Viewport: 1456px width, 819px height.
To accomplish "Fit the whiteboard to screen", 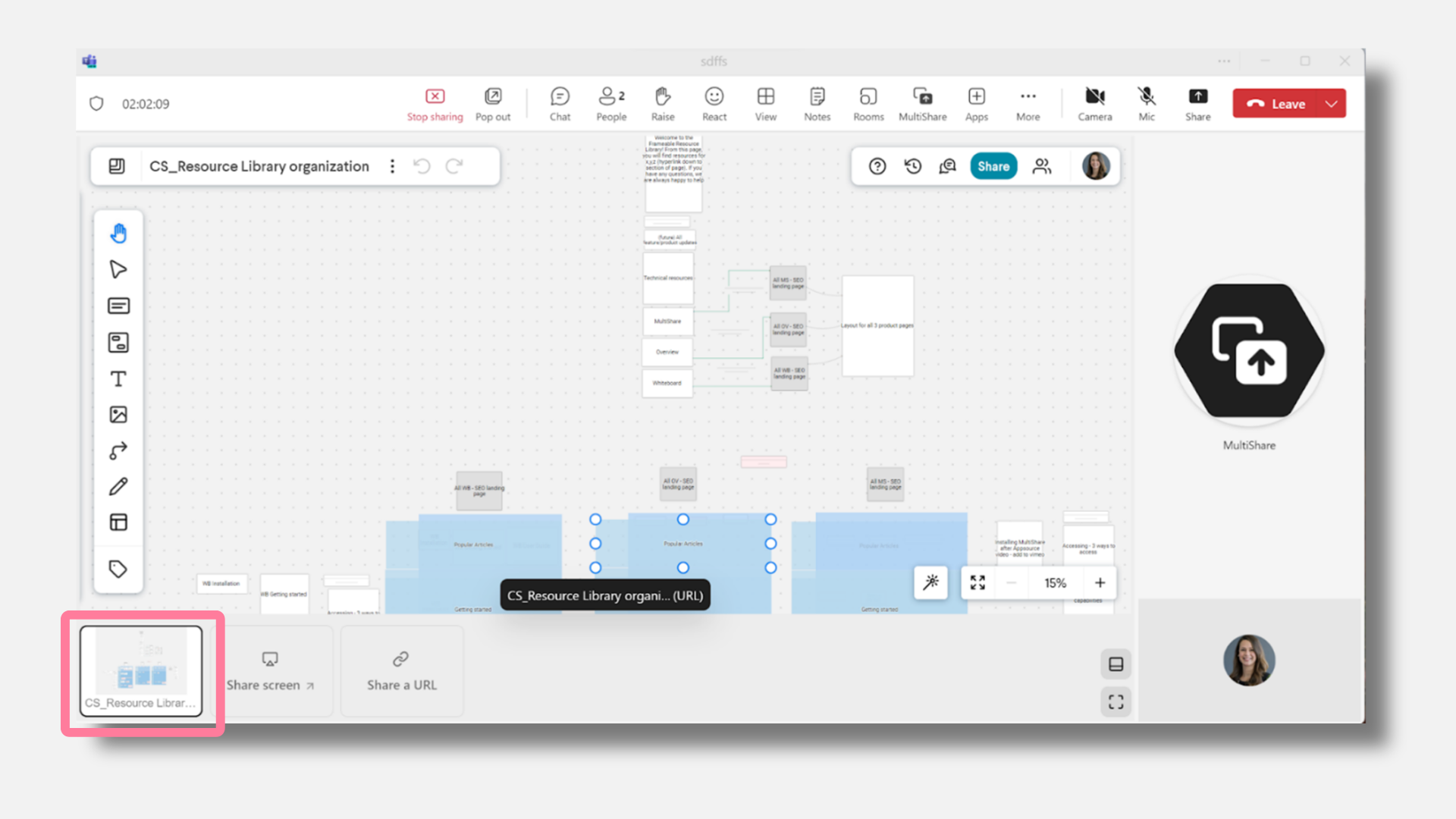I will coord(977,582).
